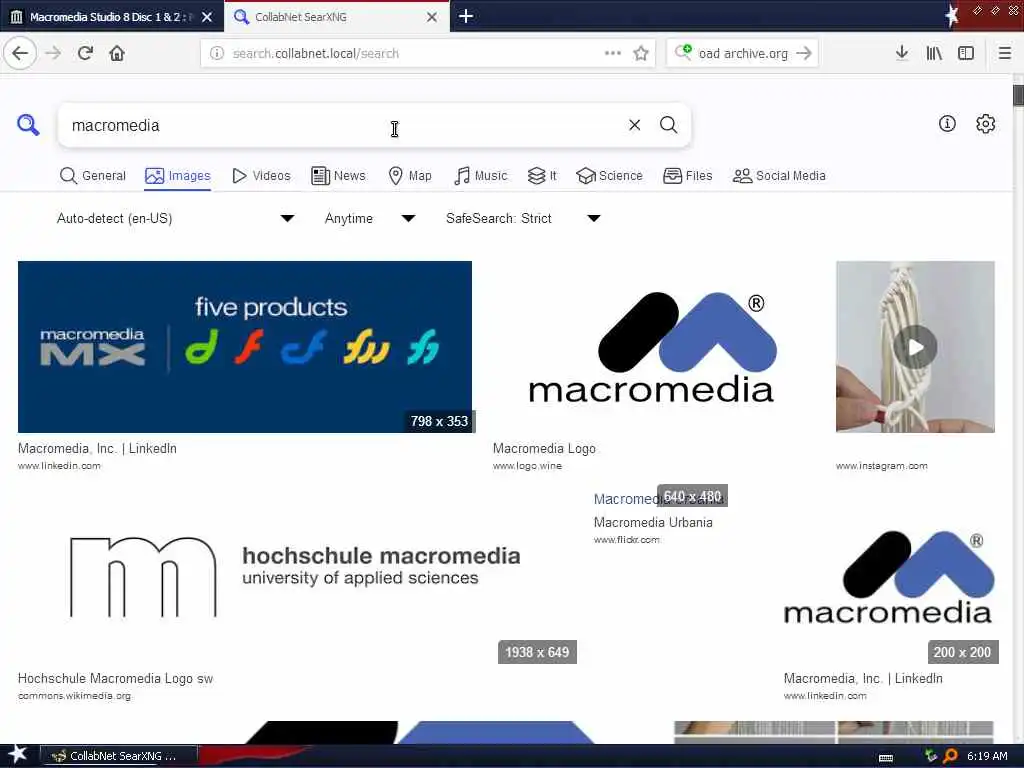
Task: Click inside the macromedia search field
Action: (x=340, y=125)
